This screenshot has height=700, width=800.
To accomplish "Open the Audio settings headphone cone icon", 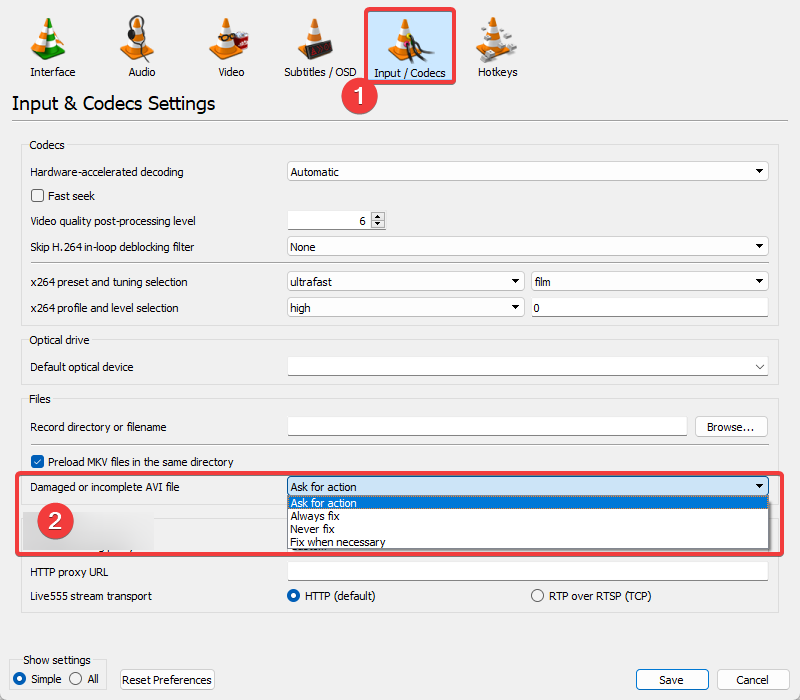I will [137, 39].
